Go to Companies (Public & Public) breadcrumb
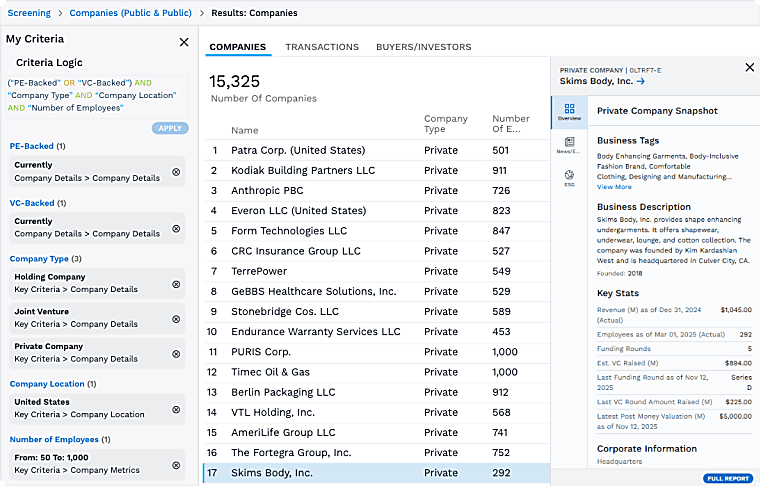The width and height of the screenshot is (760, 486). coord(130,13)
